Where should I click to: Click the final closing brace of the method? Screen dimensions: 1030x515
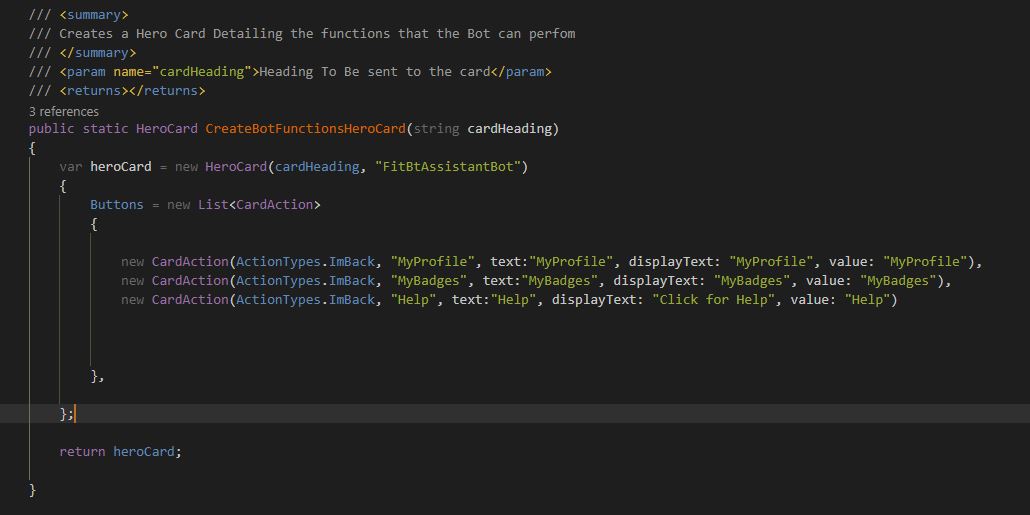(32, 490)
